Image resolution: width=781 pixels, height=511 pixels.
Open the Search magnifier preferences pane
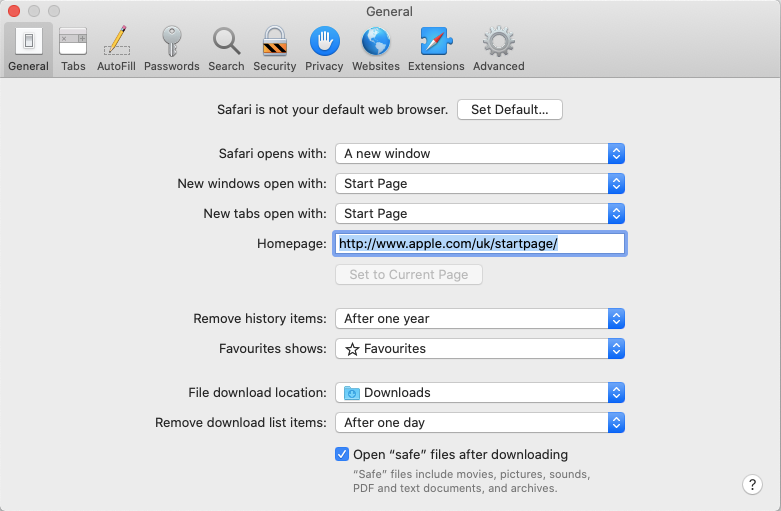tap(227, 49)
